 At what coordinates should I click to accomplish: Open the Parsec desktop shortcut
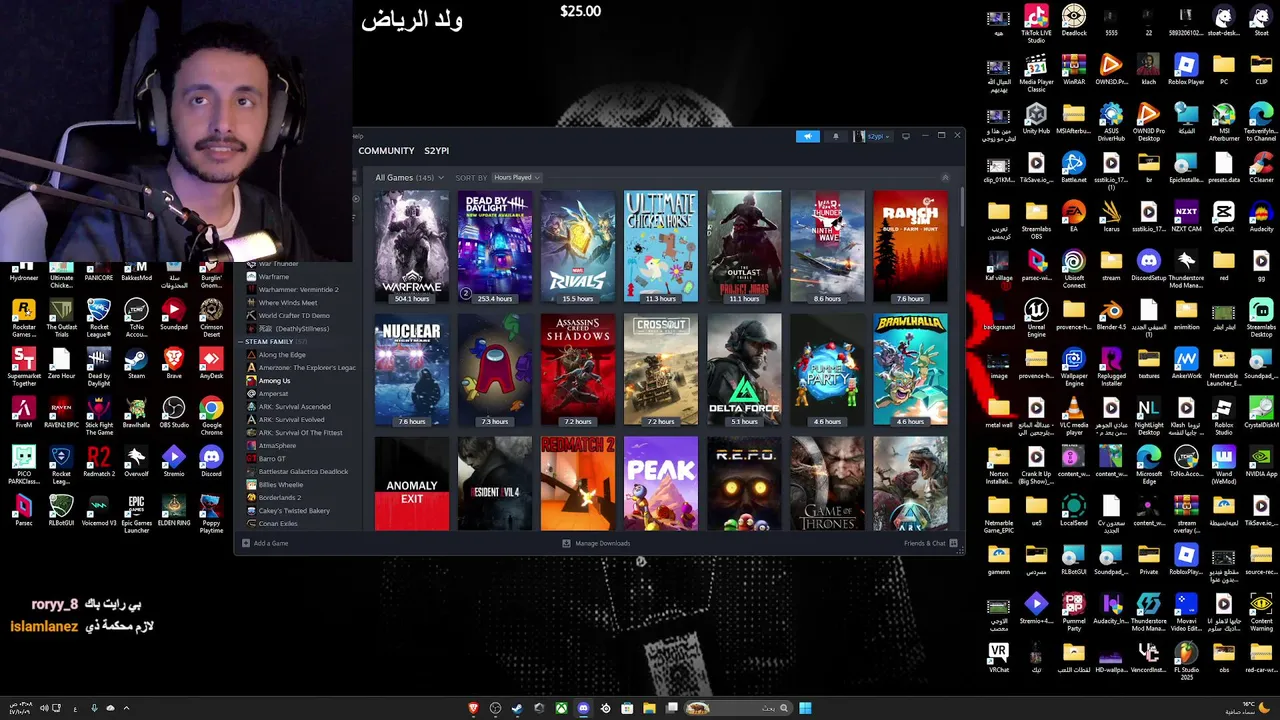(x=24, y=510)
